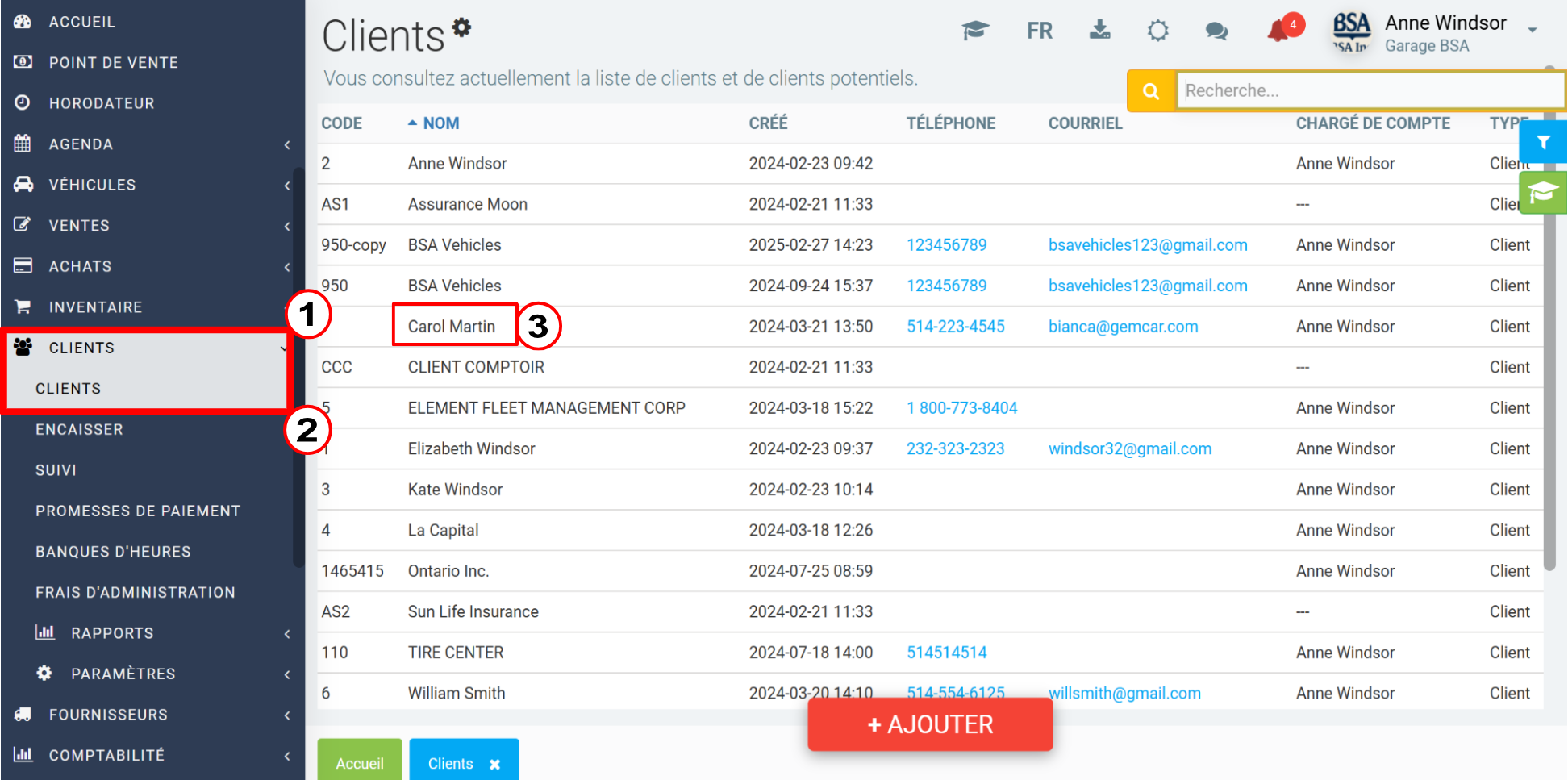Switch to the Accueil bottom tab
Image resolution: width=1568 pixels, height=780 pixels.
(x=360, y=761)
